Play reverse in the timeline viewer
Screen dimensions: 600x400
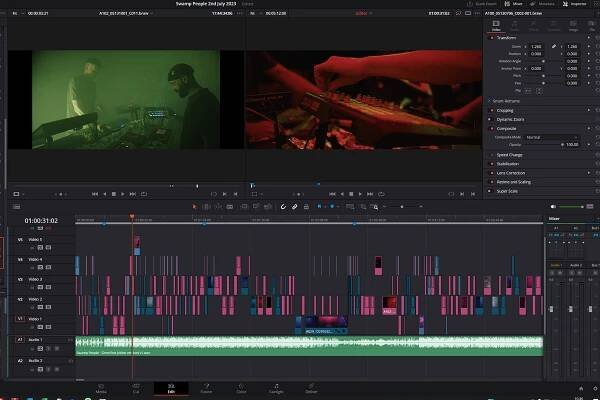pyautogui.click(x=342, y=194)
